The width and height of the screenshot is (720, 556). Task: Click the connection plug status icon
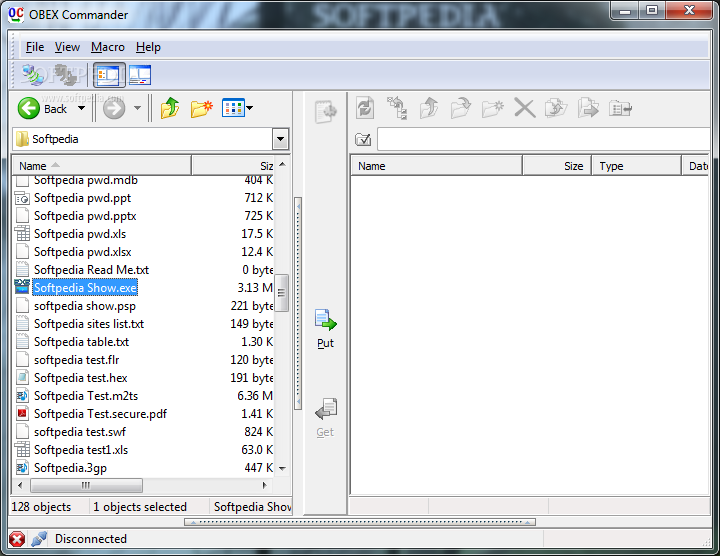[39, 539]
